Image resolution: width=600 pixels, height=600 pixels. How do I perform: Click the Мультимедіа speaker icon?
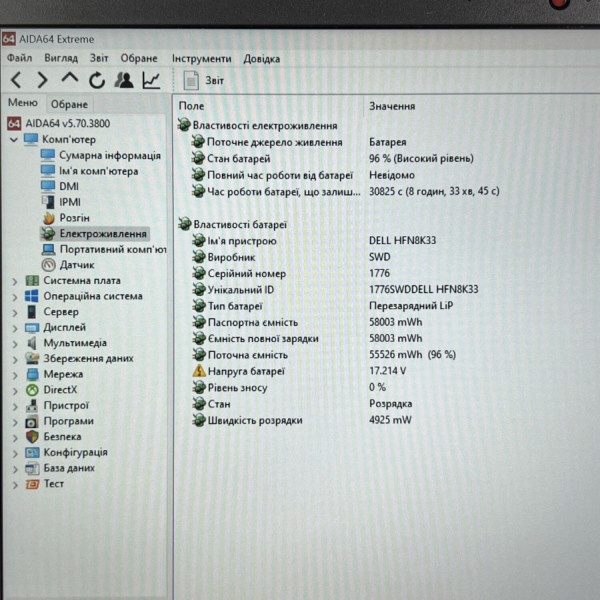[32, 343]
